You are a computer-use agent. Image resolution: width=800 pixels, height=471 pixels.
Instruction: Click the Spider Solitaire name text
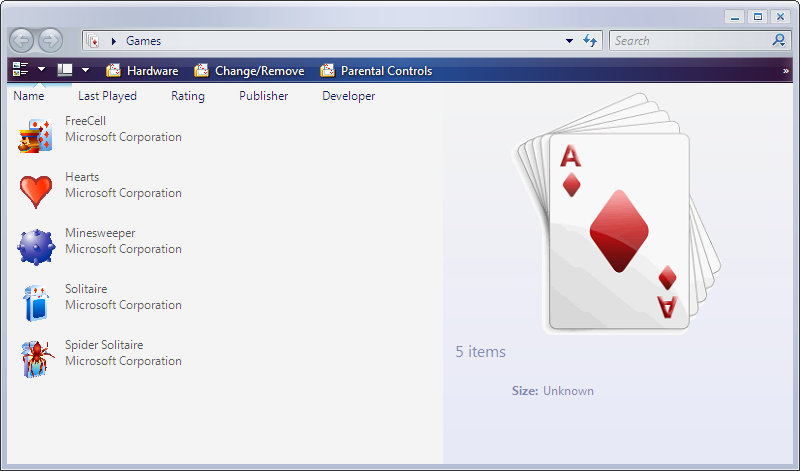point(104,345)
